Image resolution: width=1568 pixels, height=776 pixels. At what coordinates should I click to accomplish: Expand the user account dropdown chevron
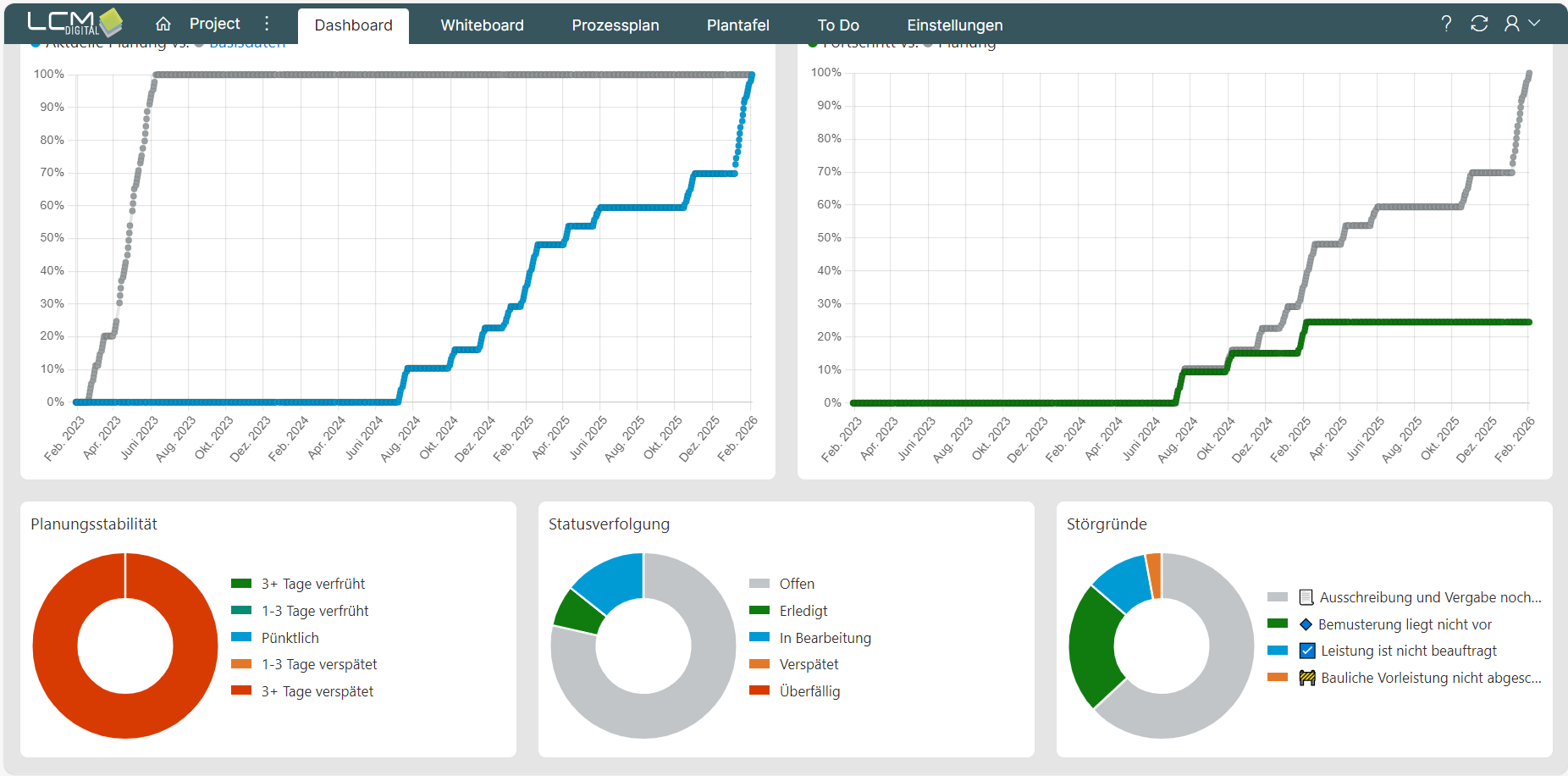coord(1534,24)
